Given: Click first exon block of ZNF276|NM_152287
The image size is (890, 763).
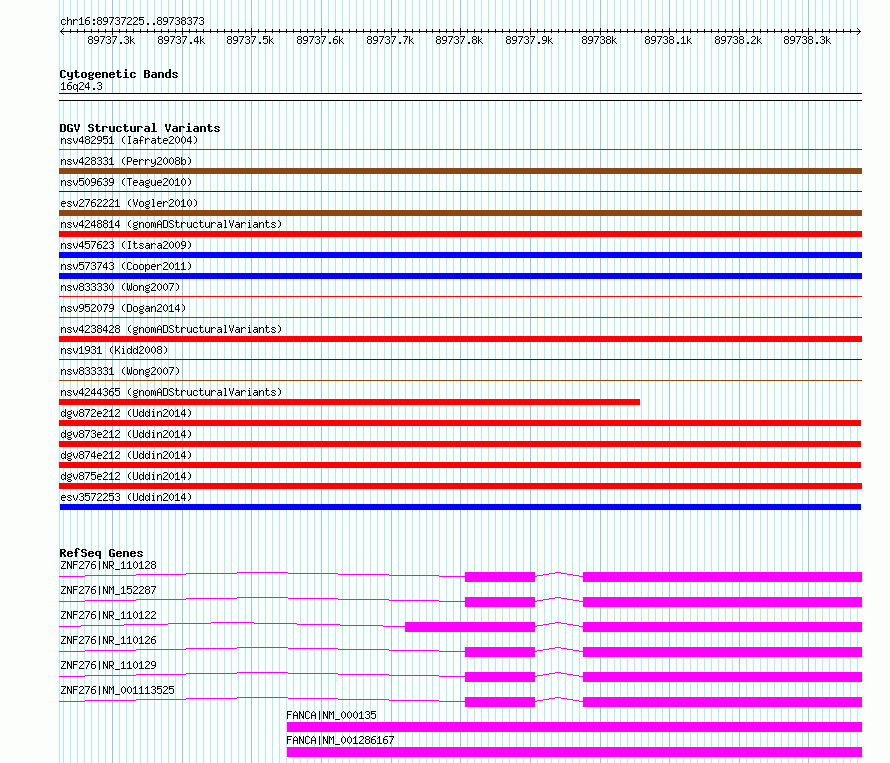Looking at the screenshot, I should [500, 602].
